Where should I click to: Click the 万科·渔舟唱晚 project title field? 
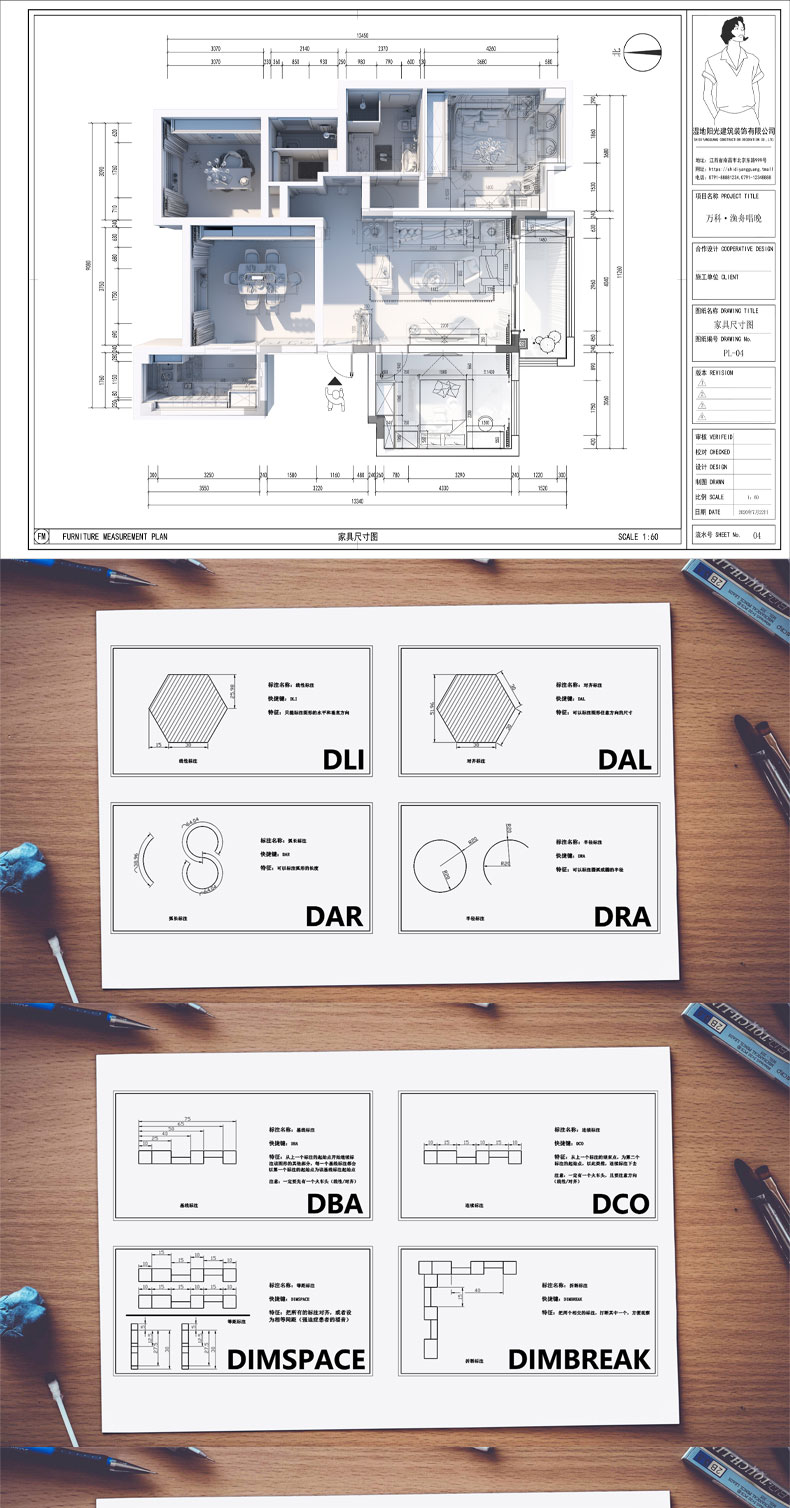(733, 217)
